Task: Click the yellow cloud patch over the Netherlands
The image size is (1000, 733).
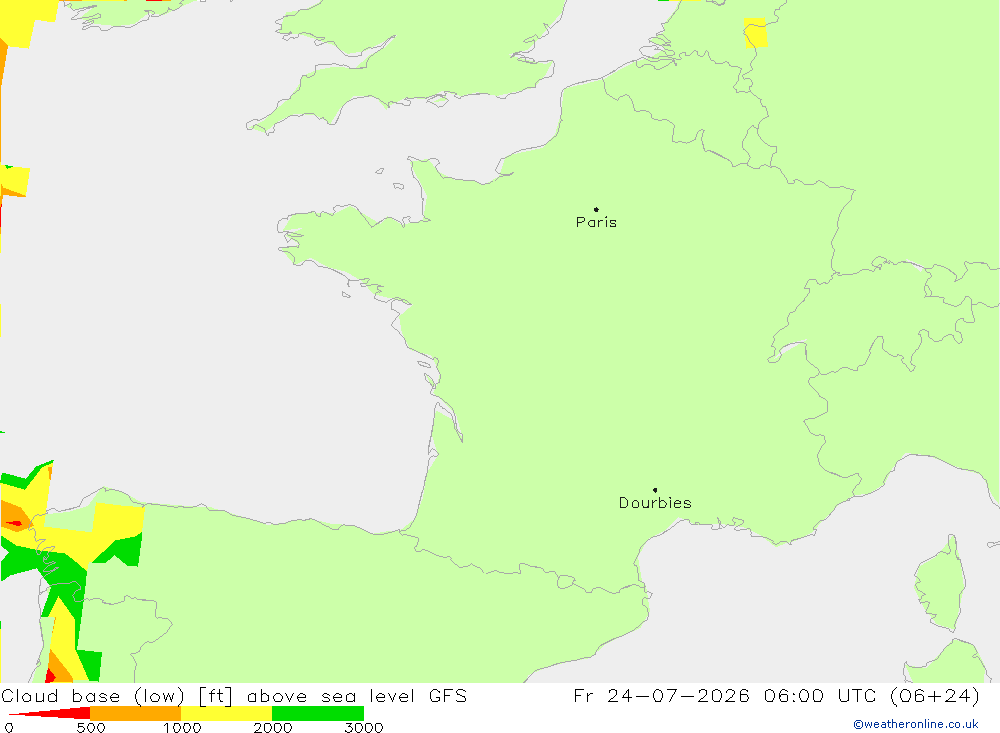Action: [x=755, y=33]
